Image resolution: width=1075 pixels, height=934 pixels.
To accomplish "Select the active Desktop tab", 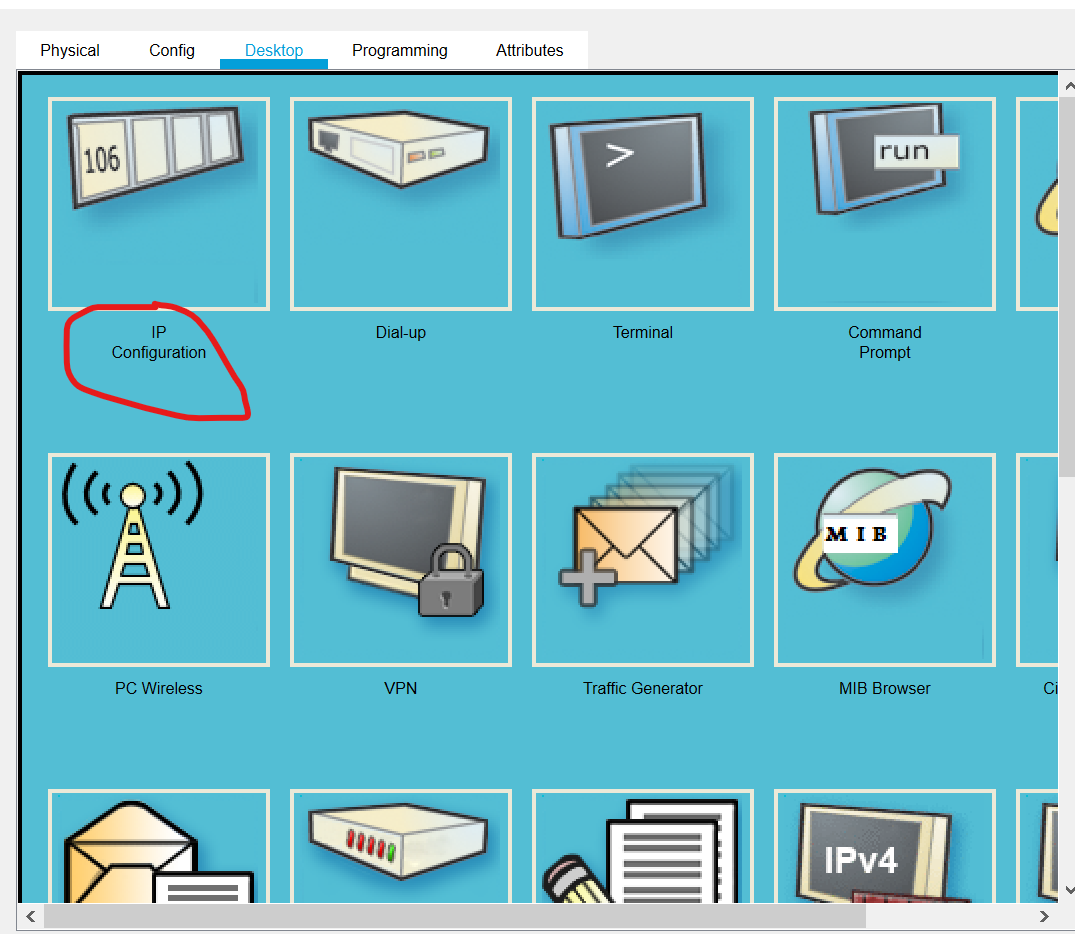I will click(273, 50).
